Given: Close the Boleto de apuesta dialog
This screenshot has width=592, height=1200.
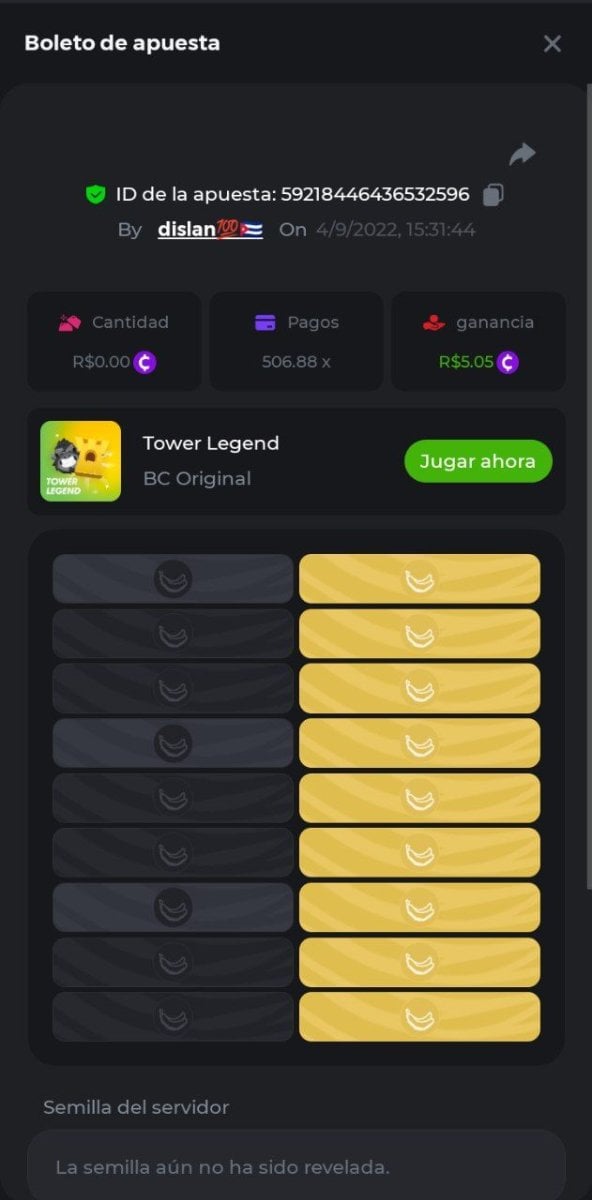Looking at the screenshot, I should point(552,43).
